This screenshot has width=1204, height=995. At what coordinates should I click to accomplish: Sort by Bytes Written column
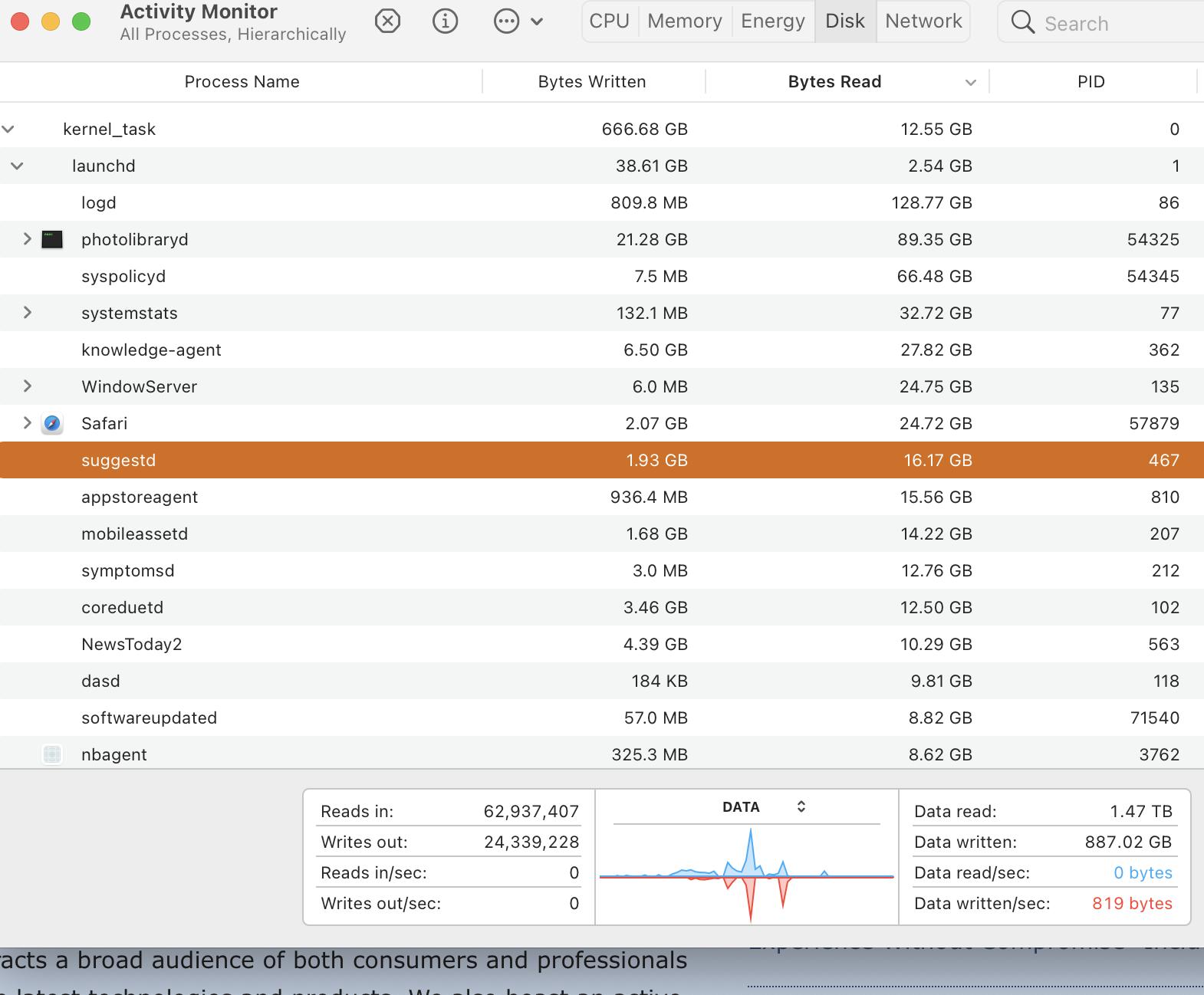[592, 82]
